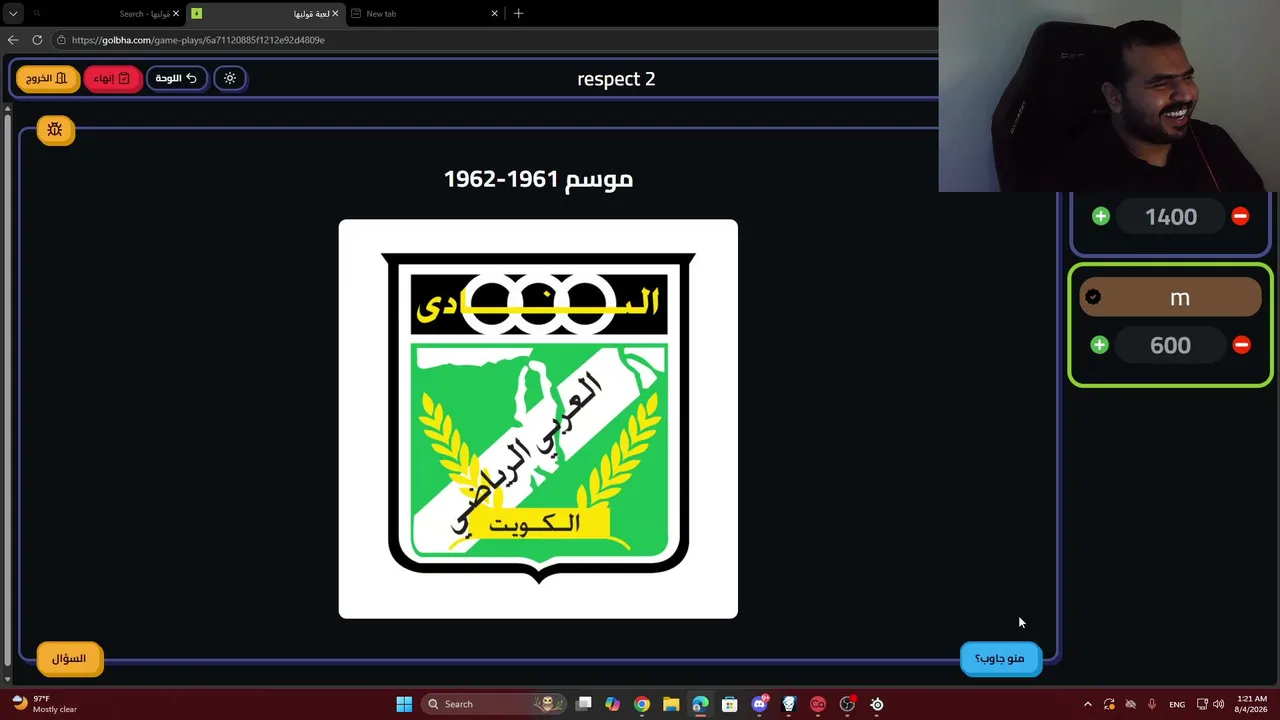Image resolution: width=1280 pixels, height=720 pixels.
Task: Close the لعبة قولبها tab
Action: coord(335,14)
